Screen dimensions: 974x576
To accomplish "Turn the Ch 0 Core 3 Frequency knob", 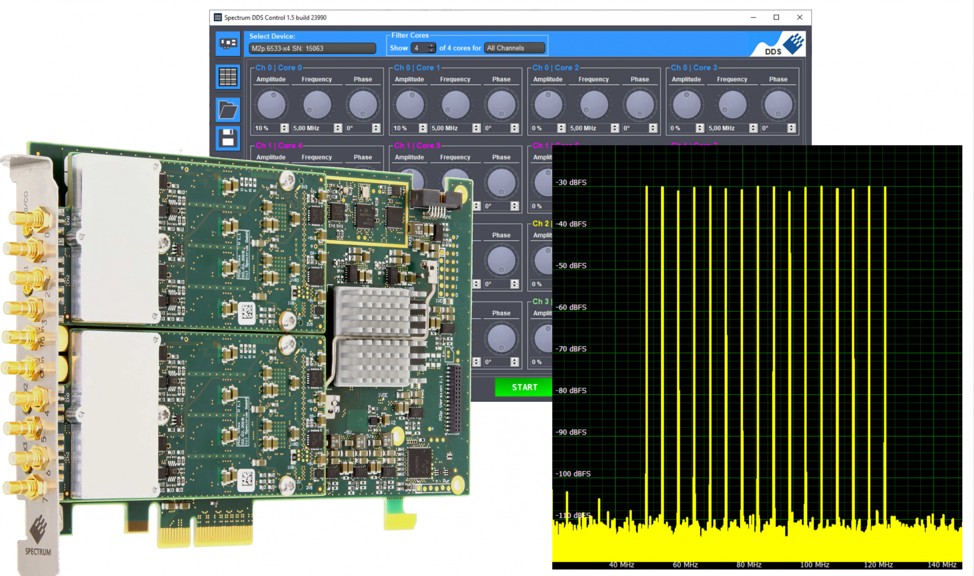I will click(x=732, y=104).
